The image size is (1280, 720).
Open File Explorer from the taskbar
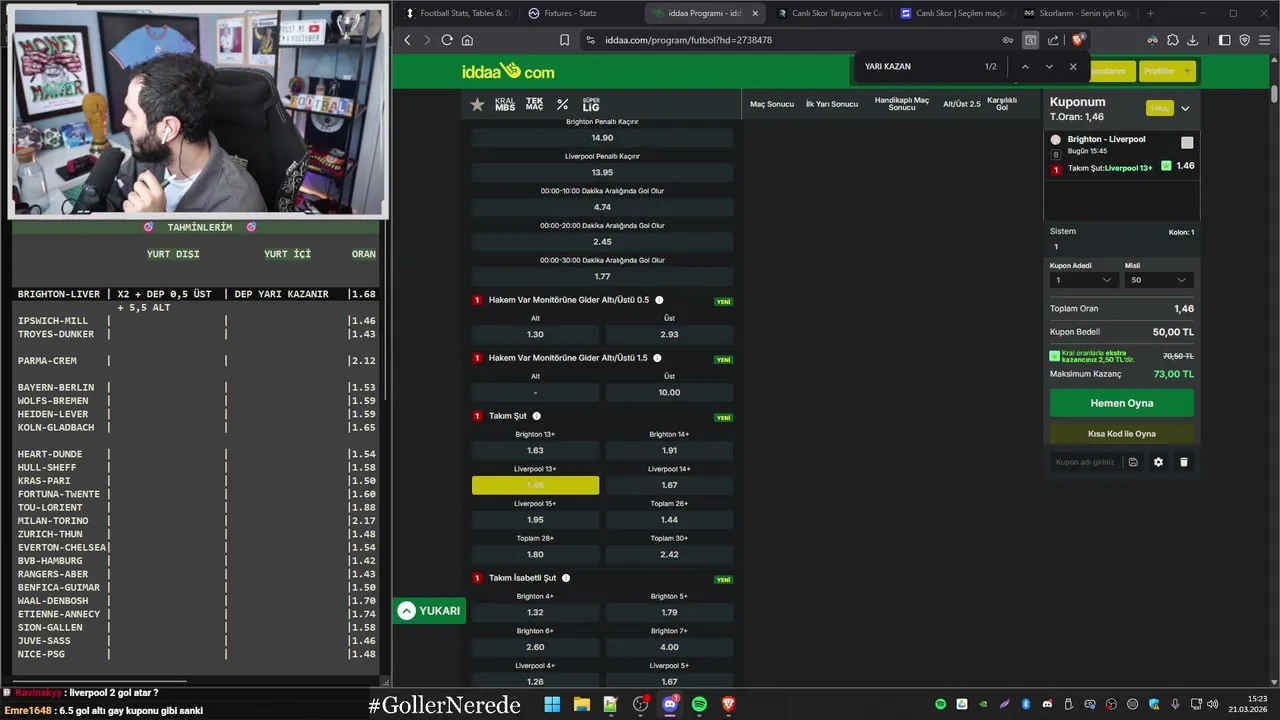pyautogui.click(x=581, y=704)
